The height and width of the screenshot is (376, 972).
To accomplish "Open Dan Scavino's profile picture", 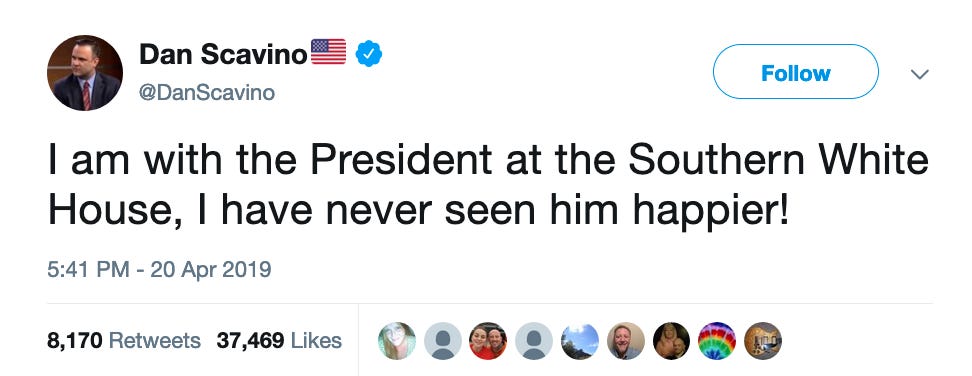I will 84,72.
